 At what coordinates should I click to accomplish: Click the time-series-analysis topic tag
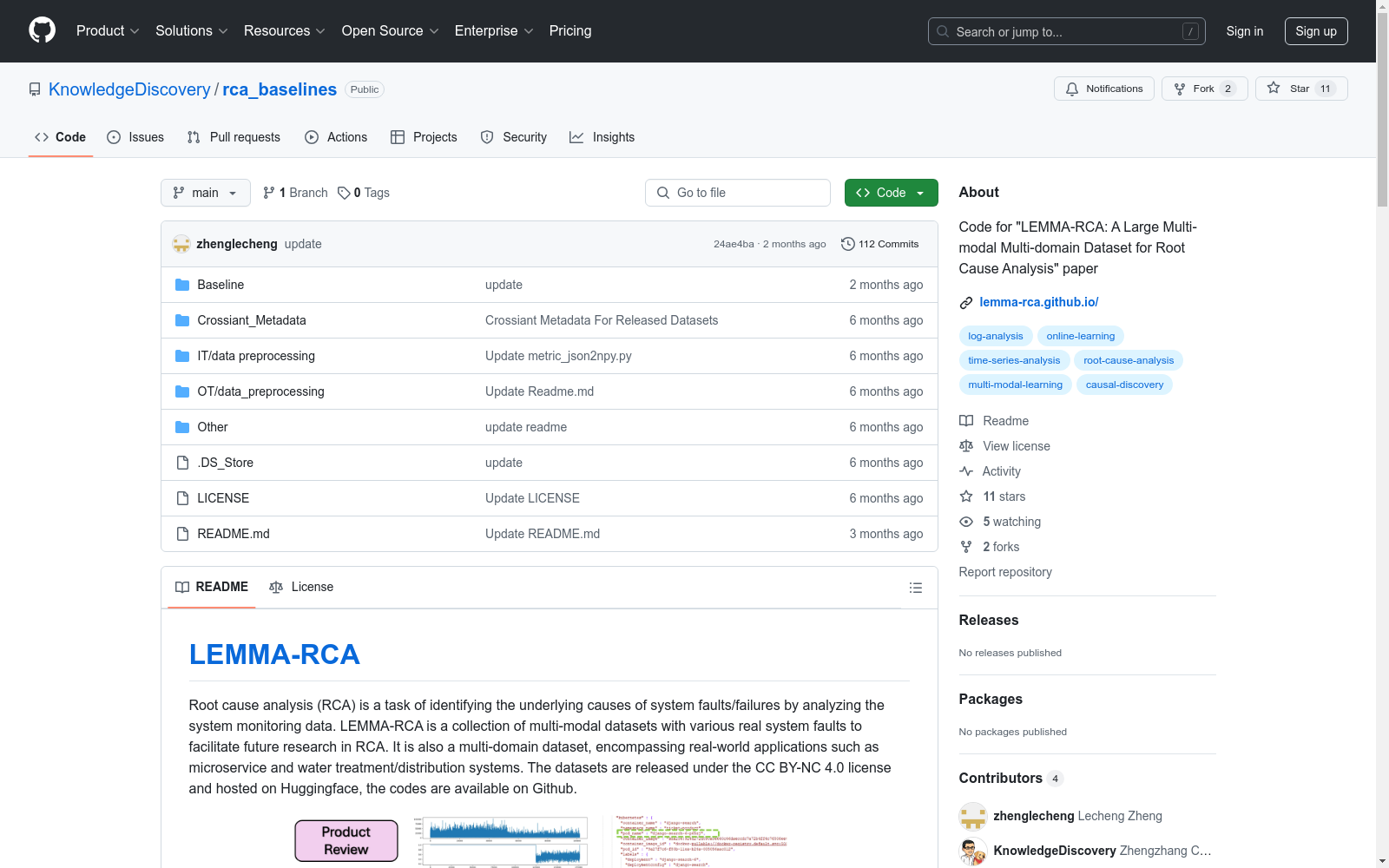(1014, 360)
